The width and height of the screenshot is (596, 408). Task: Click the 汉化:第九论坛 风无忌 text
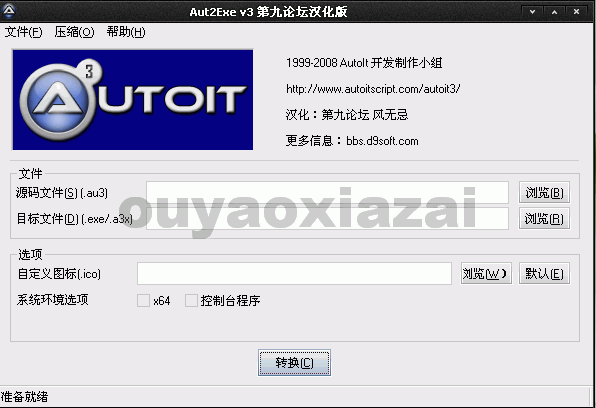point(347,114)
